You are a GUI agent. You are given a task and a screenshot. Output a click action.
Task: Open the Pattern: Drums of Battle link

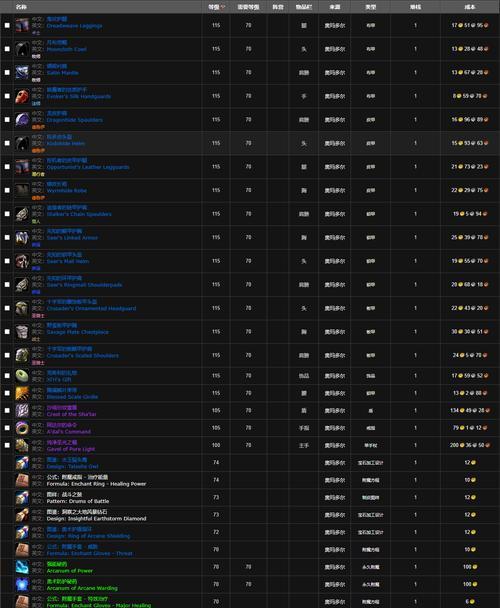[x=78, y=501]
